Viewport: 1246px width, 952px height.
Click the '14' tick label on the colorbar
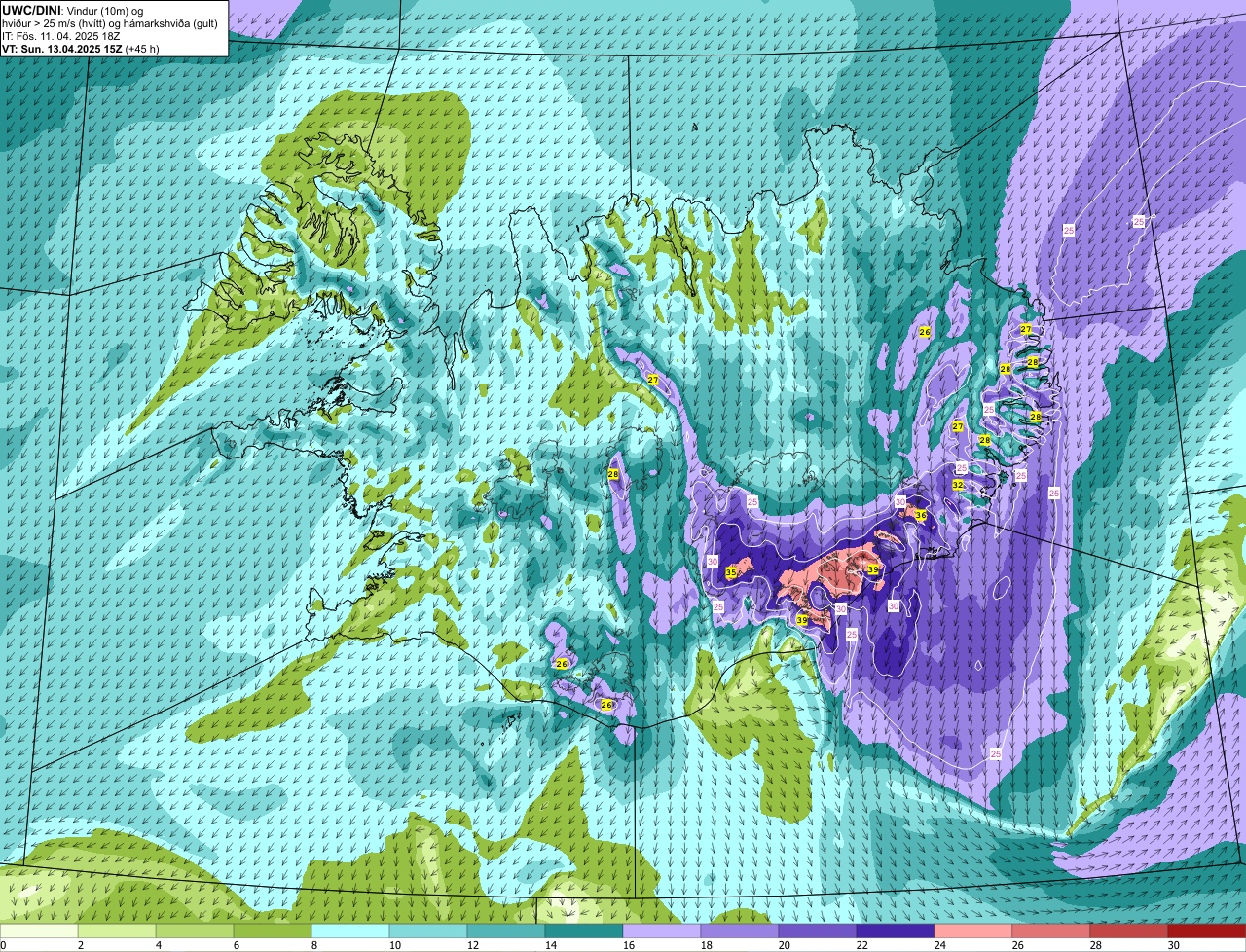[x=551, y=945]
